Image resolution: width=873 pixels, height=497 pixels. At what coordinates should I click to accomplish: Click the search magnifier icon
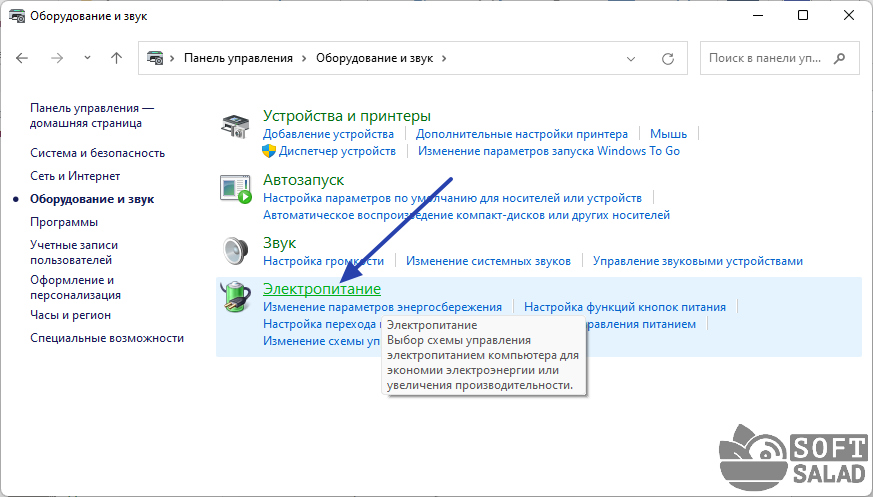point(840,58)
